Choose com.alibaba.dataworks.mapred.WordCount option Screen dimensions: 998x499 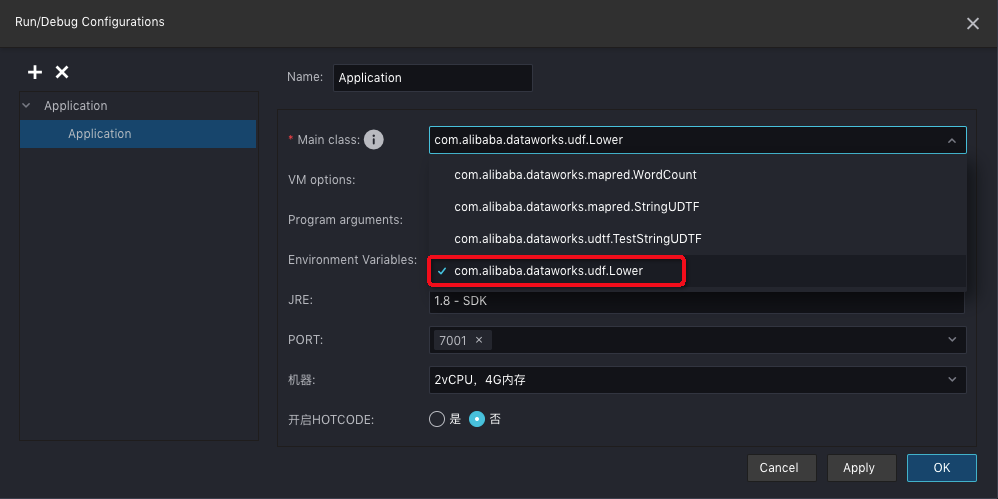pyautogui.click(x=575, y=175)
